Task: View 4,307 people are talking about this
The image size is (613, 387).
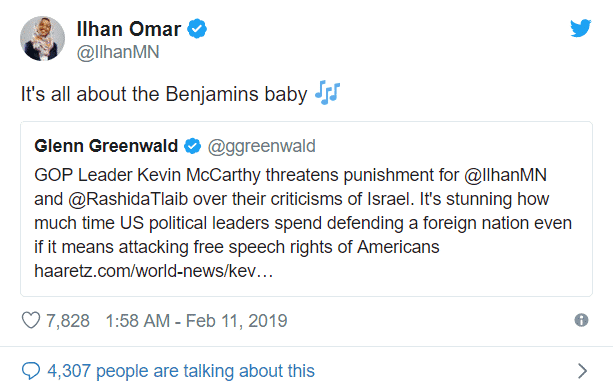Action: [181, 371]
